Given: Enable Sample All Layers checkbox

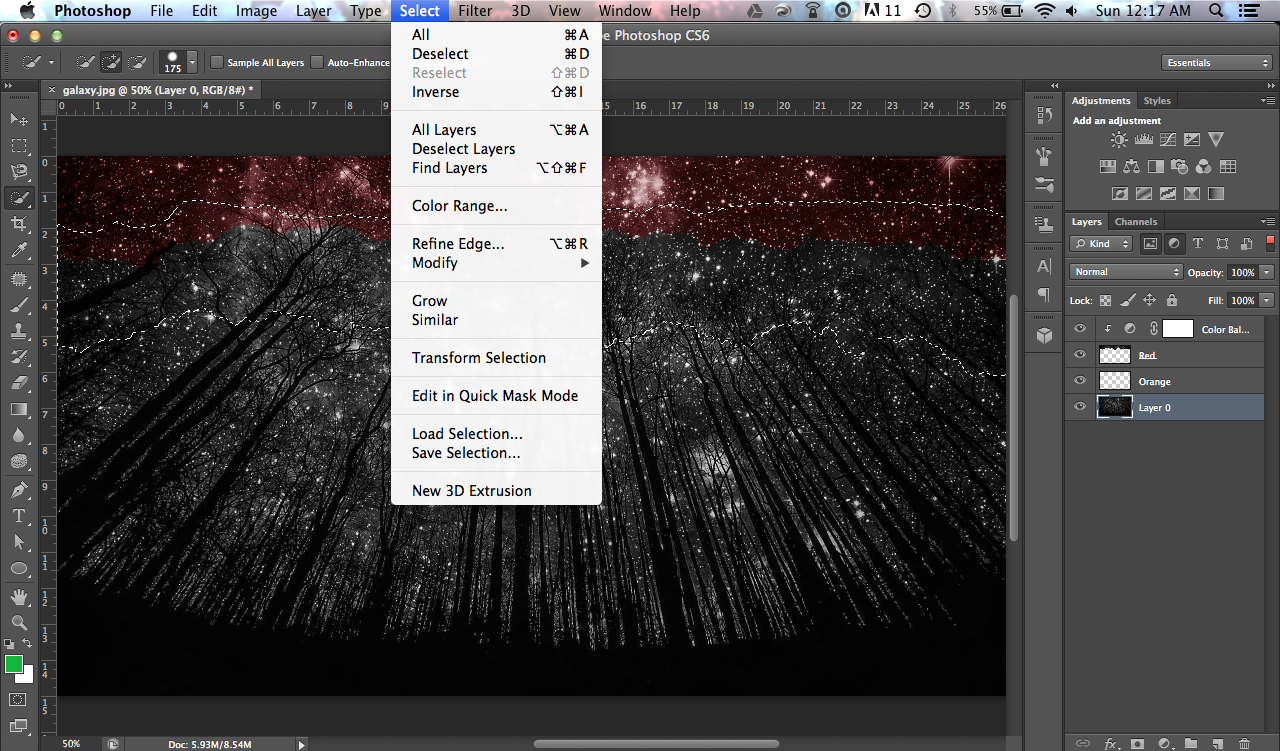Looking at the screenshot, I should point(217,62).
